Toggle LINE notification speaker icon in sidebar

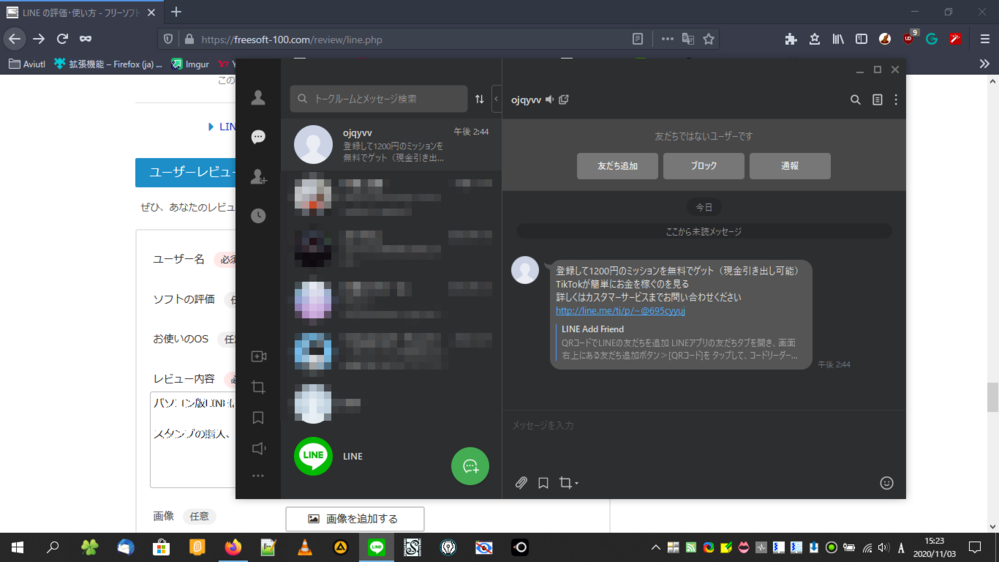click(x=258, y=449)
